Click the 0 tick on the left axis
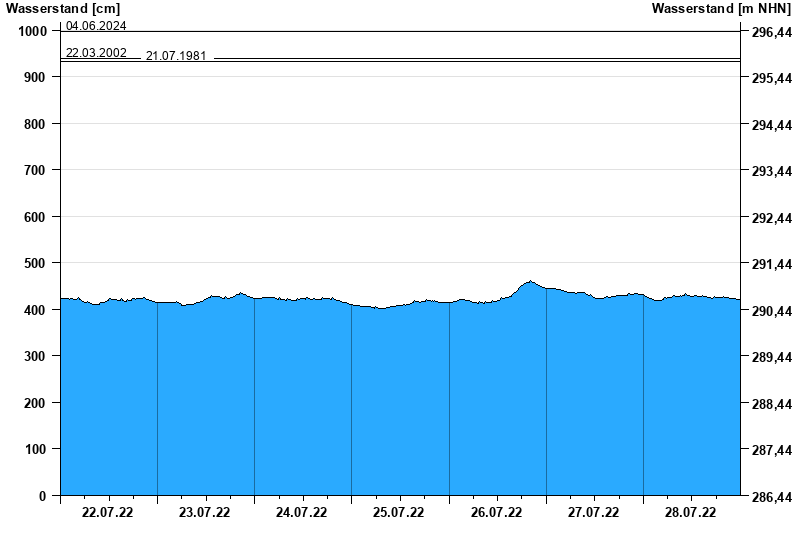 42,496
